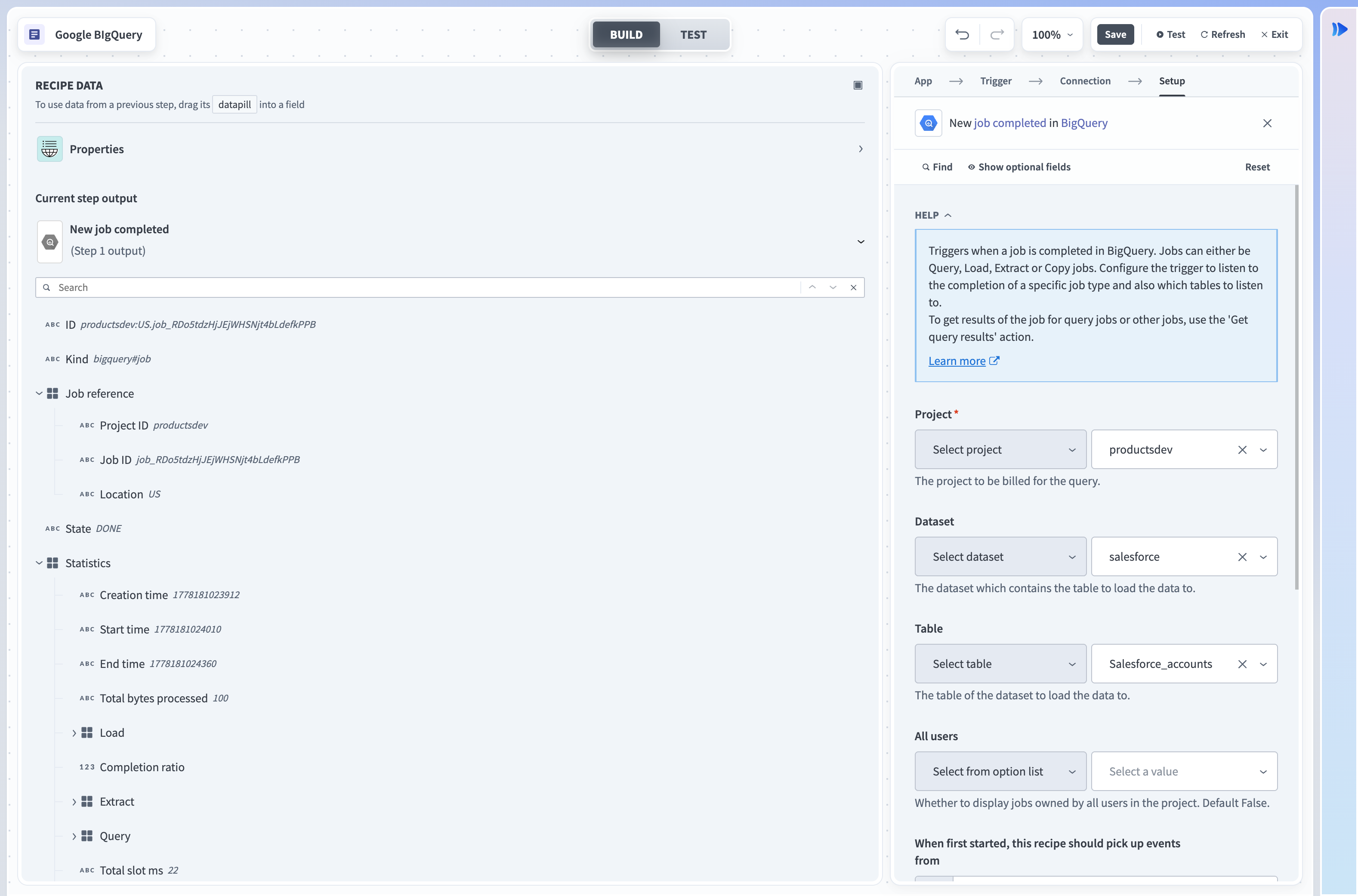Click the Test button in top toolbar

coord(1171,34)
